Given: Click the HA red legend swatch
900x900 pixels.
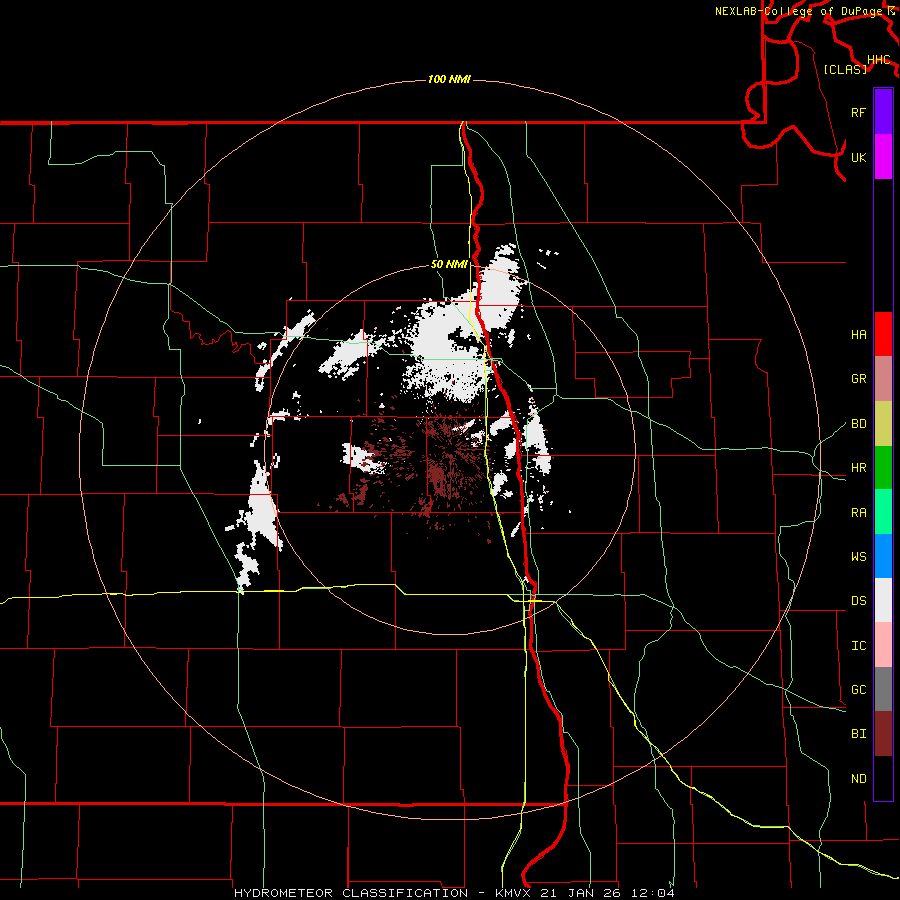Looking at the screenshot, I should [883, 334].
